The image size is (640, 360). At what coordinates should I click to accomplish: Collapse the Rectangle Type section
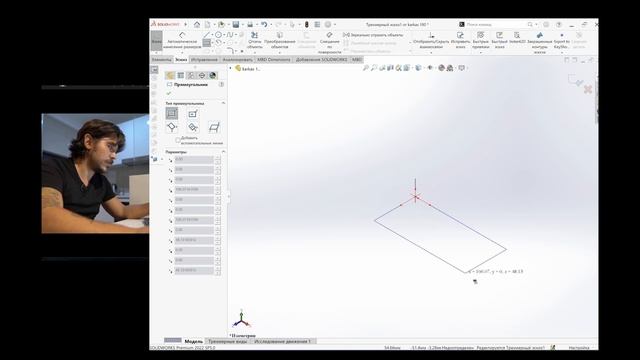pos(223,103)
